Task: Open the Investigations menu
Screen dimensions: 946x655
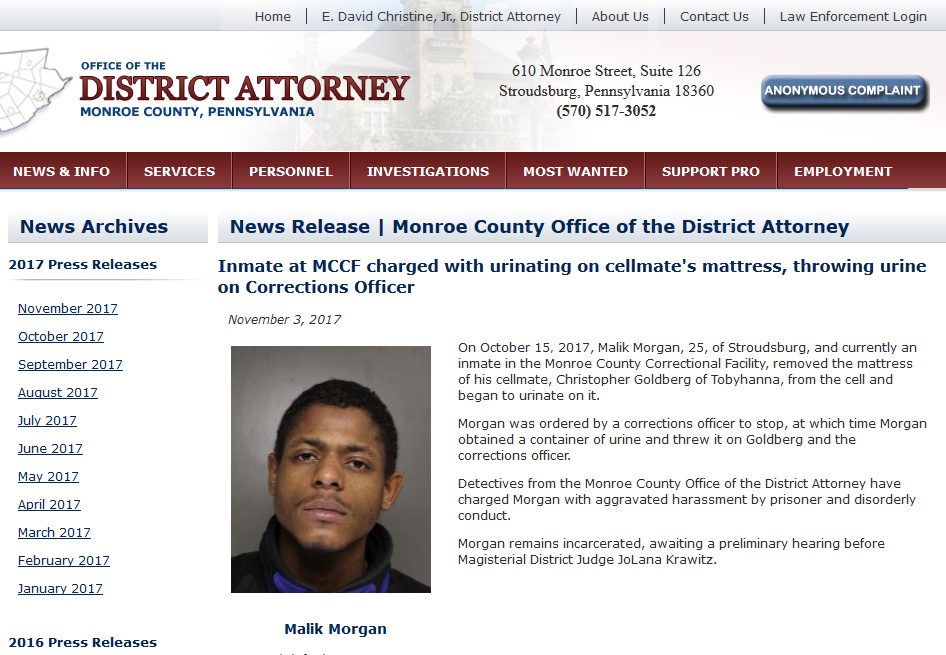Action: [x=428, y=171]
